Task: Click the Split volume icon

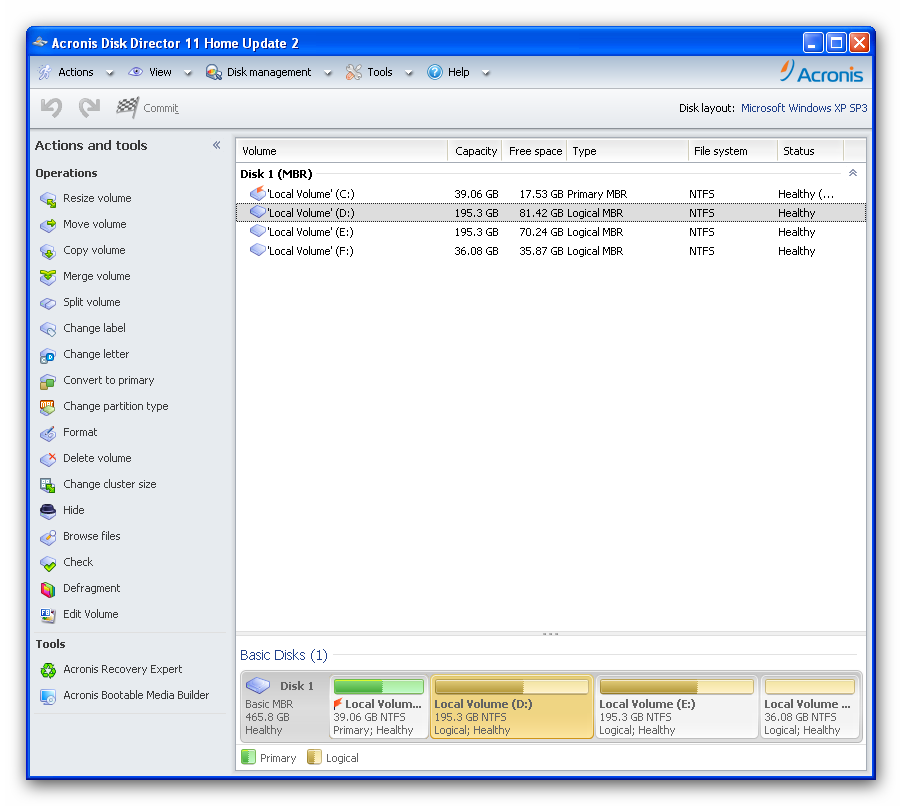Action: coord(48,303)
